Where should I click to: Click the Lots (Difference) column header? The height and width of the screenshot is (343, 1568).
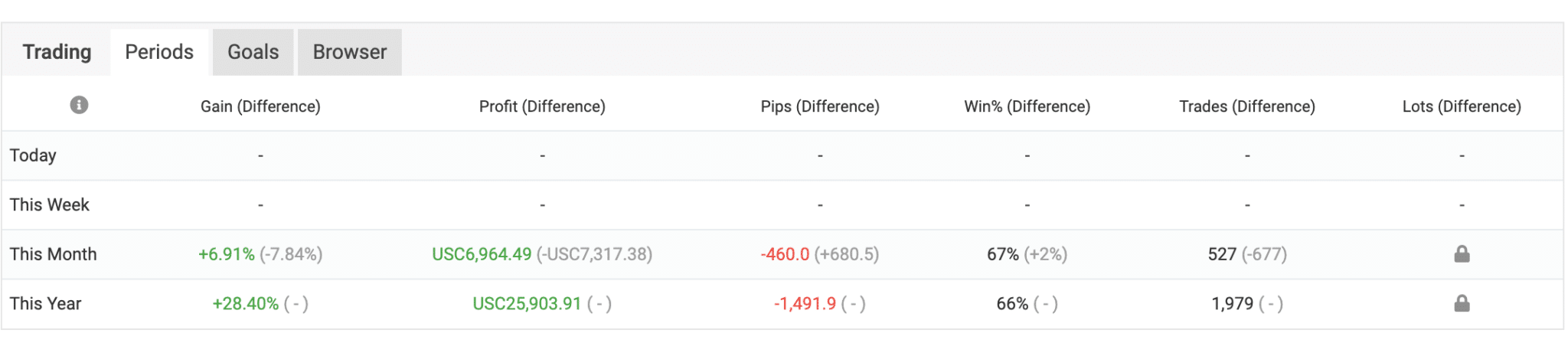(x=1462, y=106)
